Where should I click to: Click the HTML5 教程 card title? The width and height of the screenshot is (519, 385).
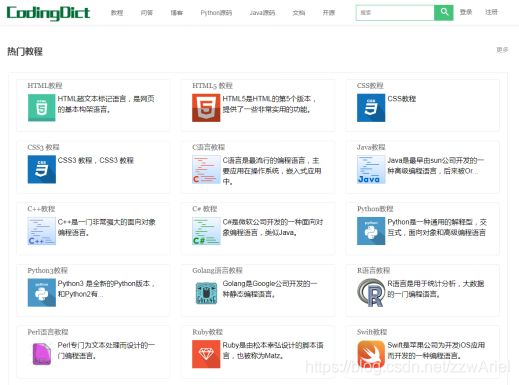[x=212, y=86]
